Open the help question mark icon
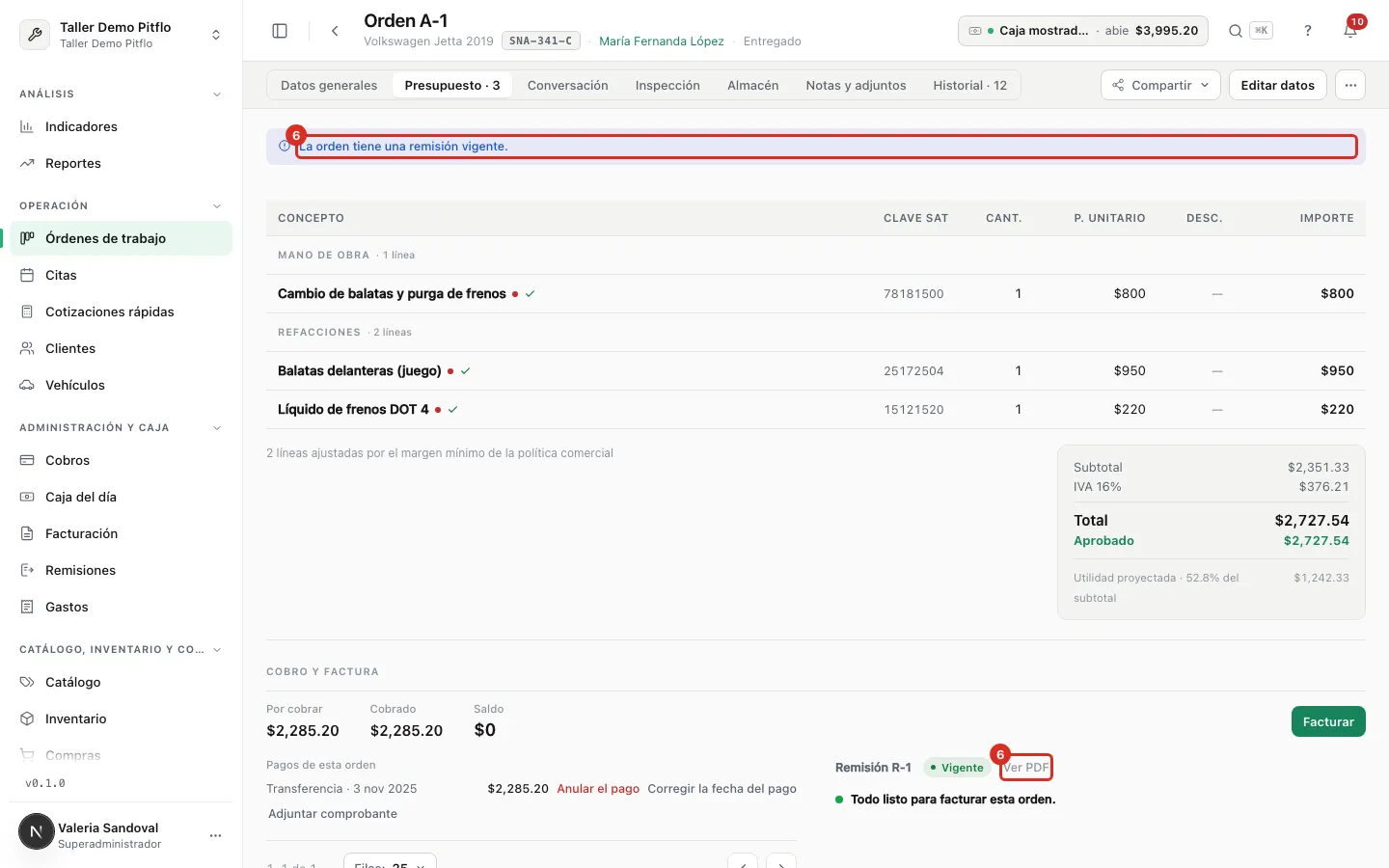Screen dimensions: 1389x868 [1308, 31]
